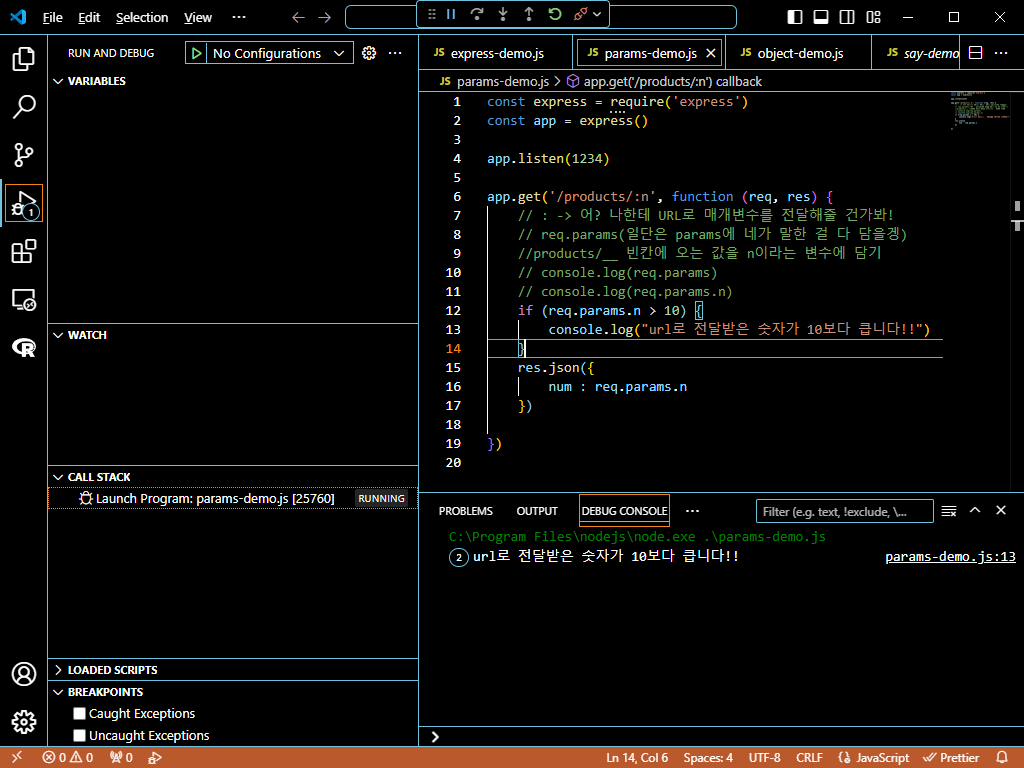Enable Caught Exceptions breakpoint
Viewport: 1024px width, 768px height.
[80, 714]
